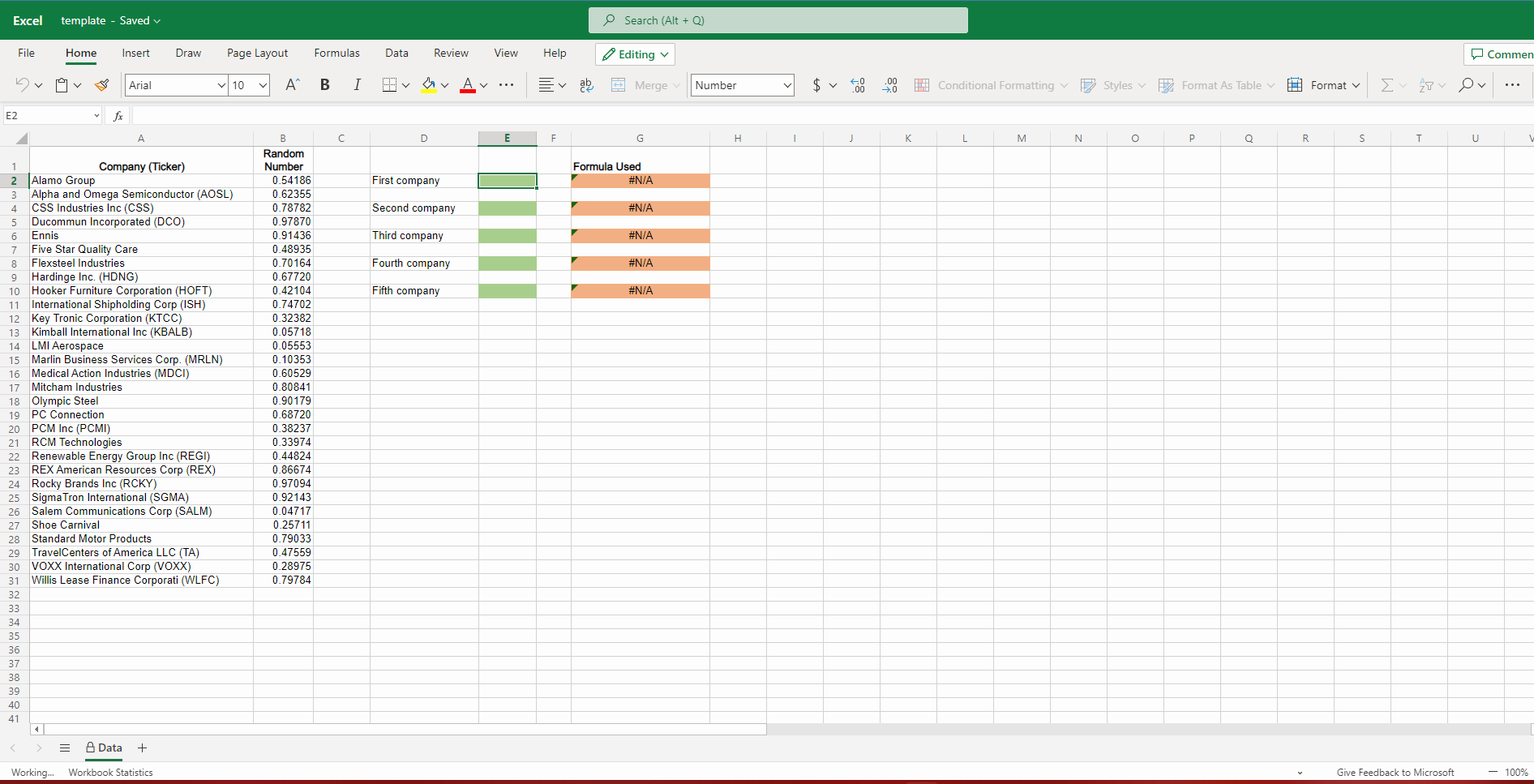The height and width of the screenshot is (784, 1534).
Task: Click the Find & Select magnifier icon
Action: pos(1466,85)
